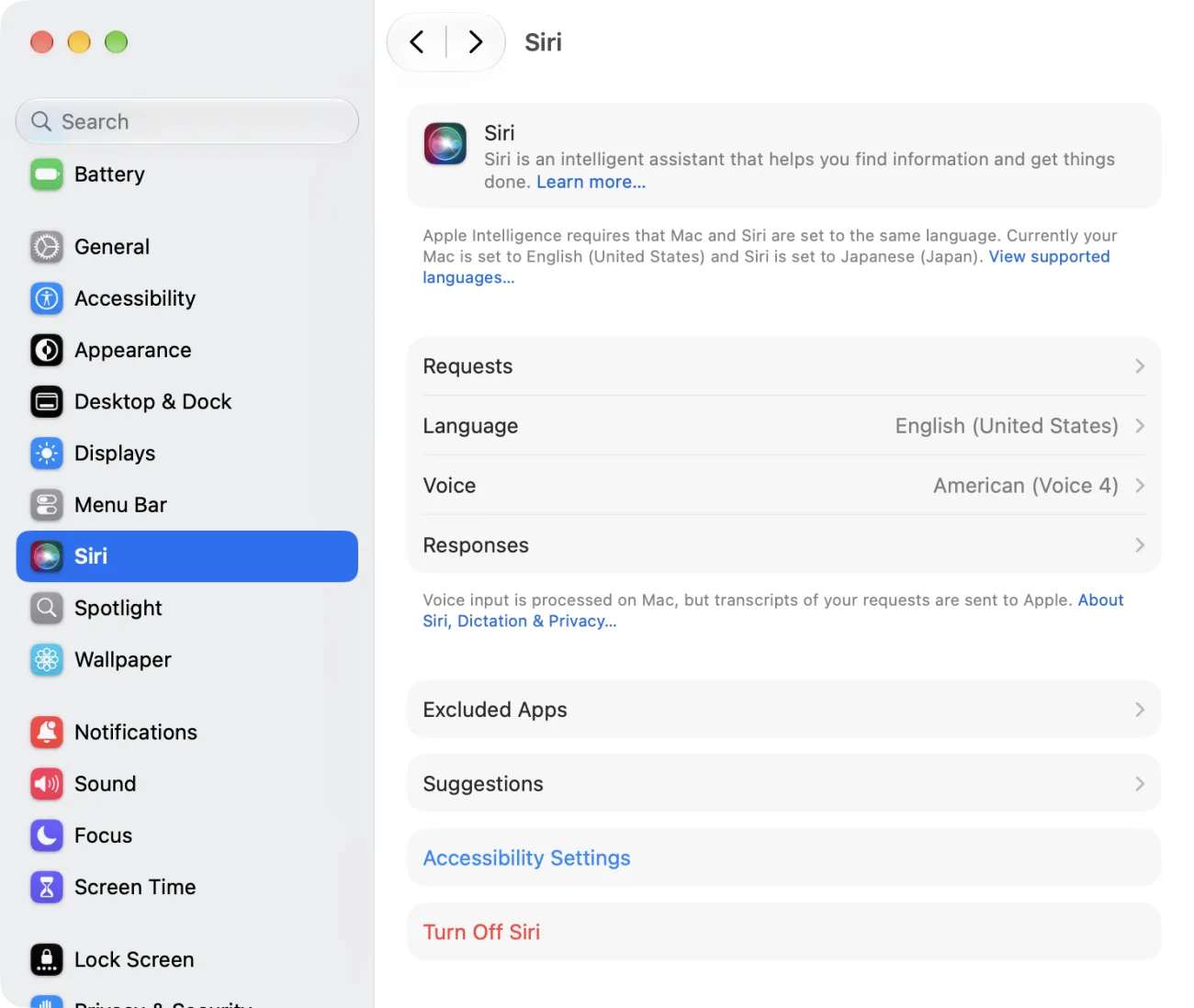
Task: Select the Wallpaper flower icon
Action: [x=47, y=659]
